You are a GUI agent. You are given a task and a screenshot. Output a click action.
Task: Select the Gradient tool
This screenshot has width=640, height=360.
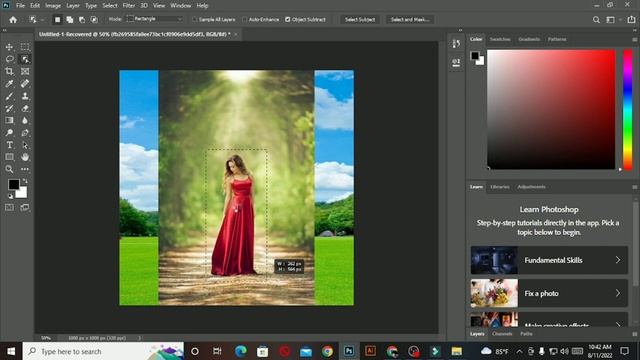[x=9, y=120]
